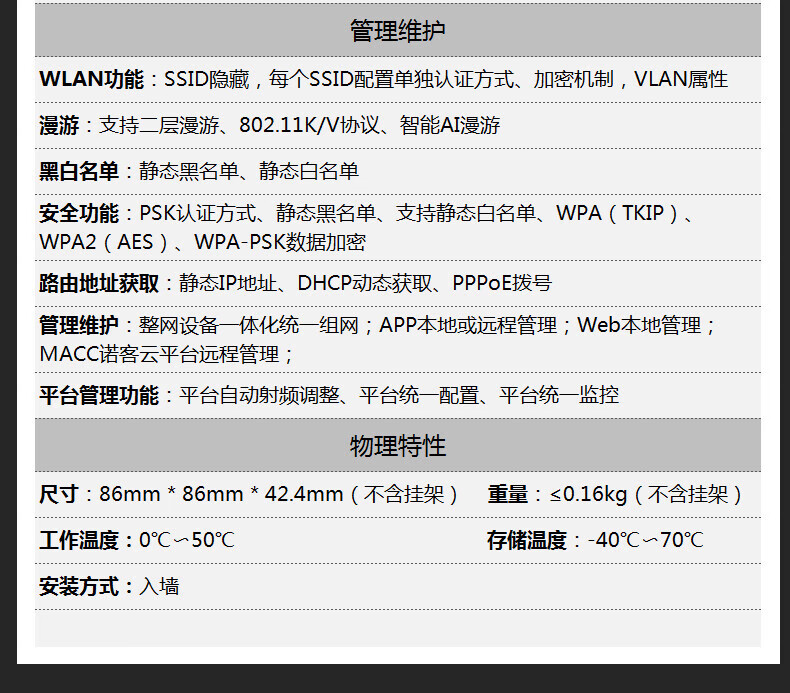Screen dimensions: 790x693
Task: Select the 平台管理功能 row label
Action: click(x=99, y=396)
